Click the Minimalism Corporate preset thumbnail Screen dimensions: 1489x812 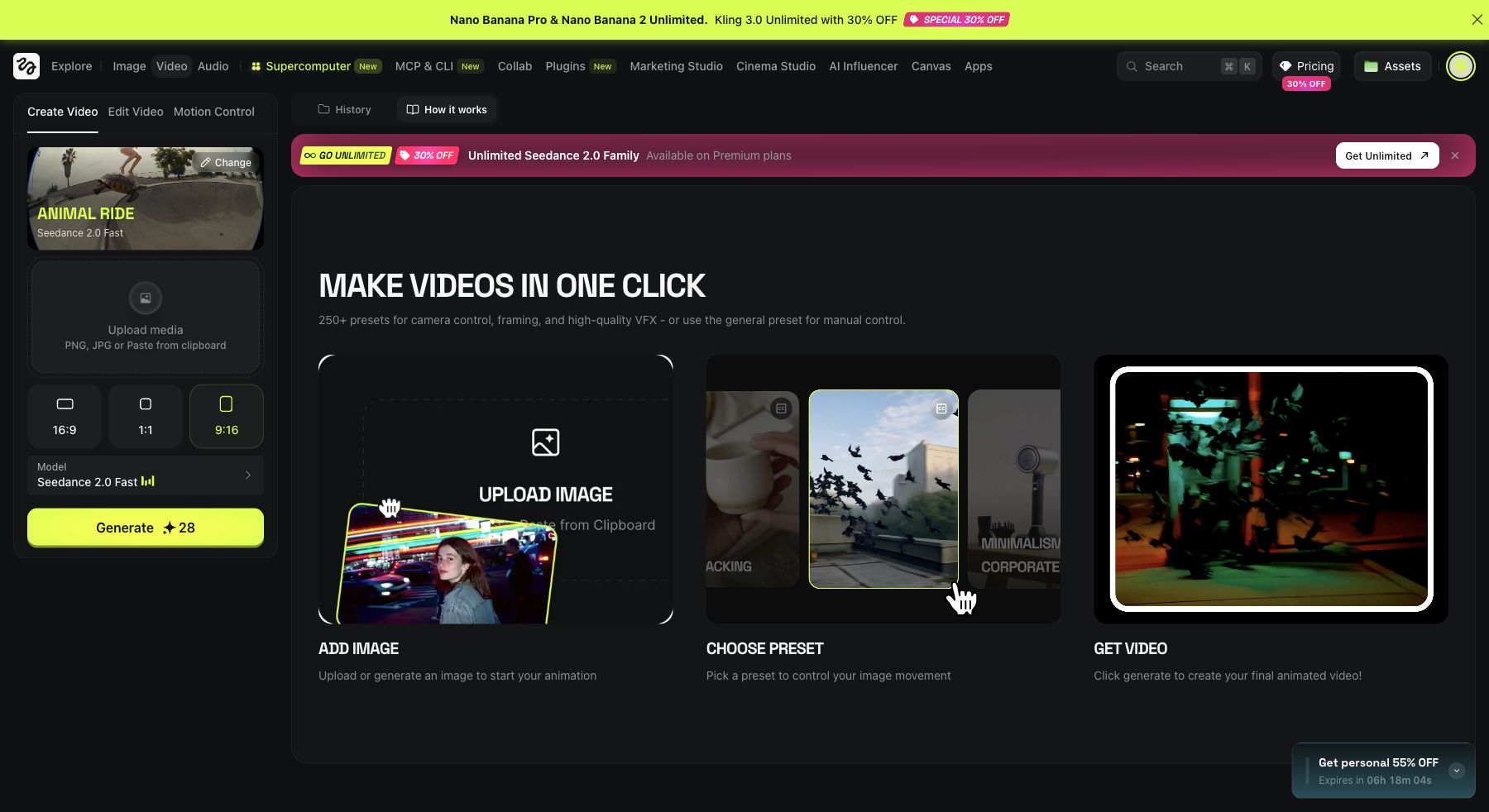tap(1014, 489)
